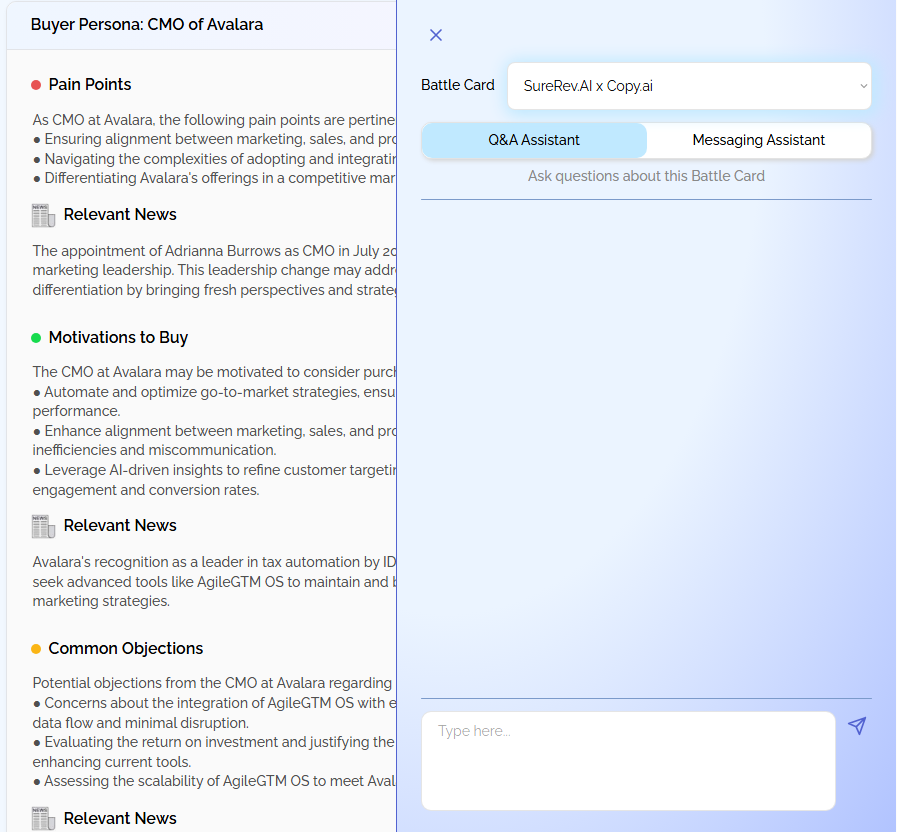Click 'Ask questions about this Battle Card' text
The height and width of the screenshot is (832, 897).
click(x=646, y=176)
